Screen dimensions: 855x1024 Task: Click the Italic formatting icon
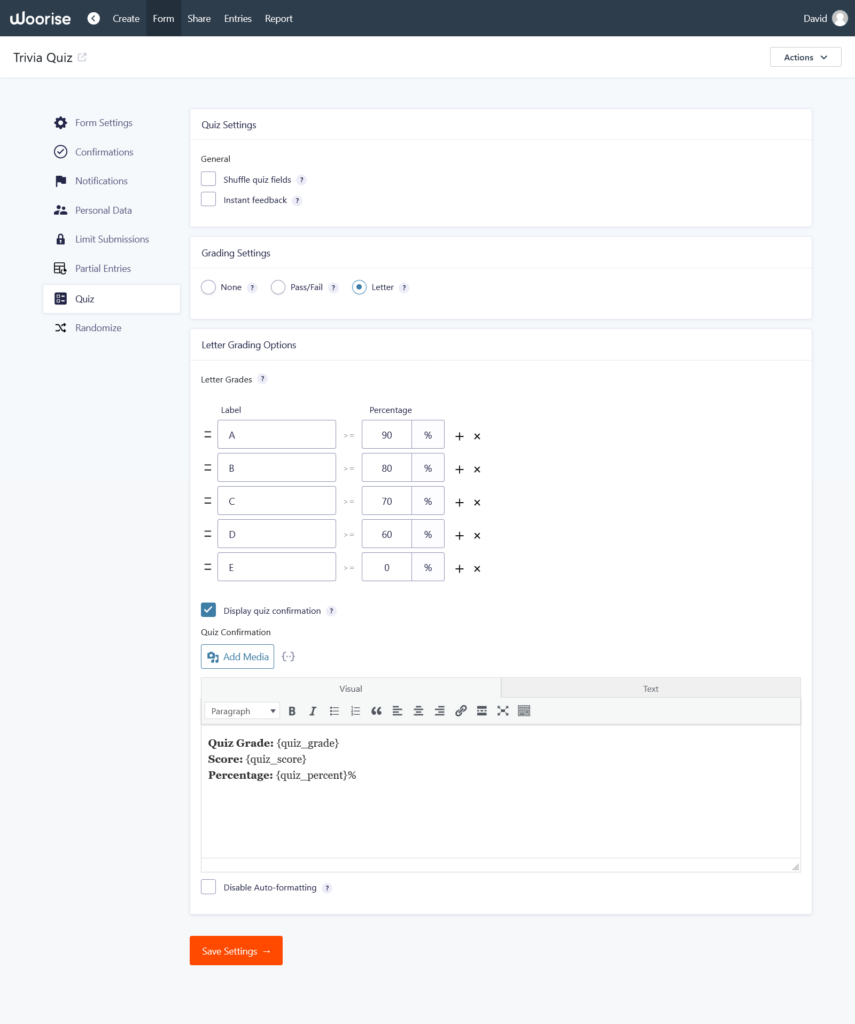click(x=312, y=711)
